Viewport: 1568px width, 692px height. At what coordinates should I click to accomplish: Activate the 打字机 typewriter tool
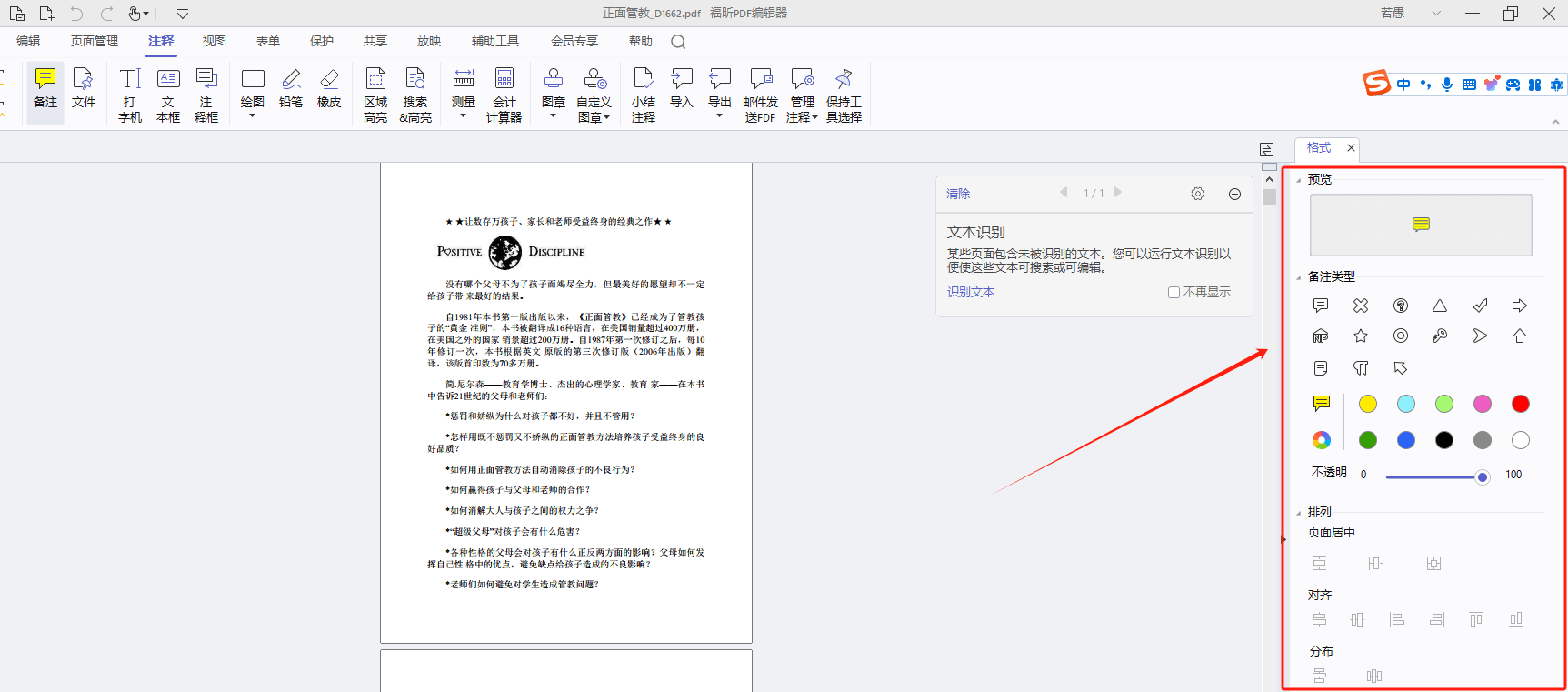tap(130, 95)
